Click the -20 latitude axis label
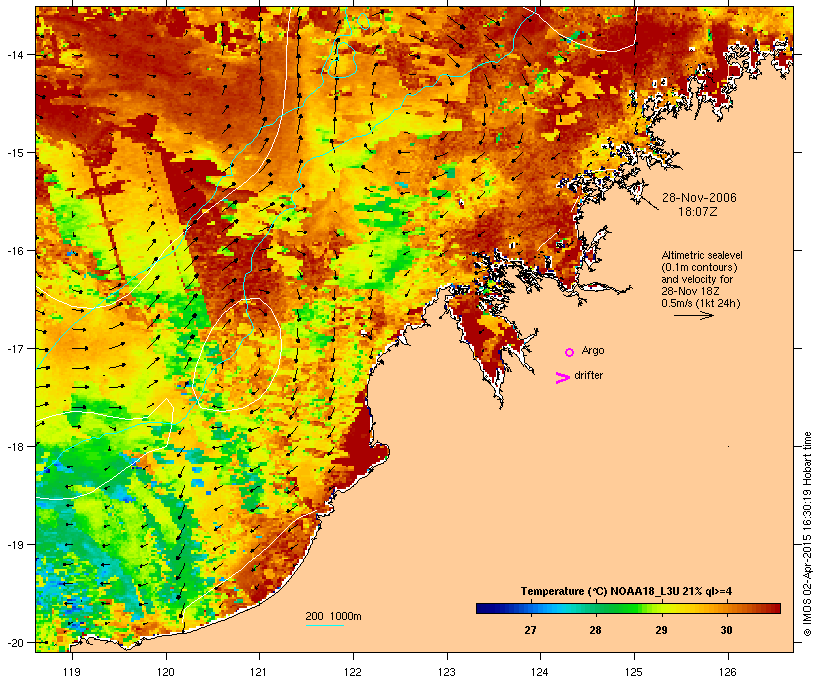820x680 pixels. (x=15, y=642)
